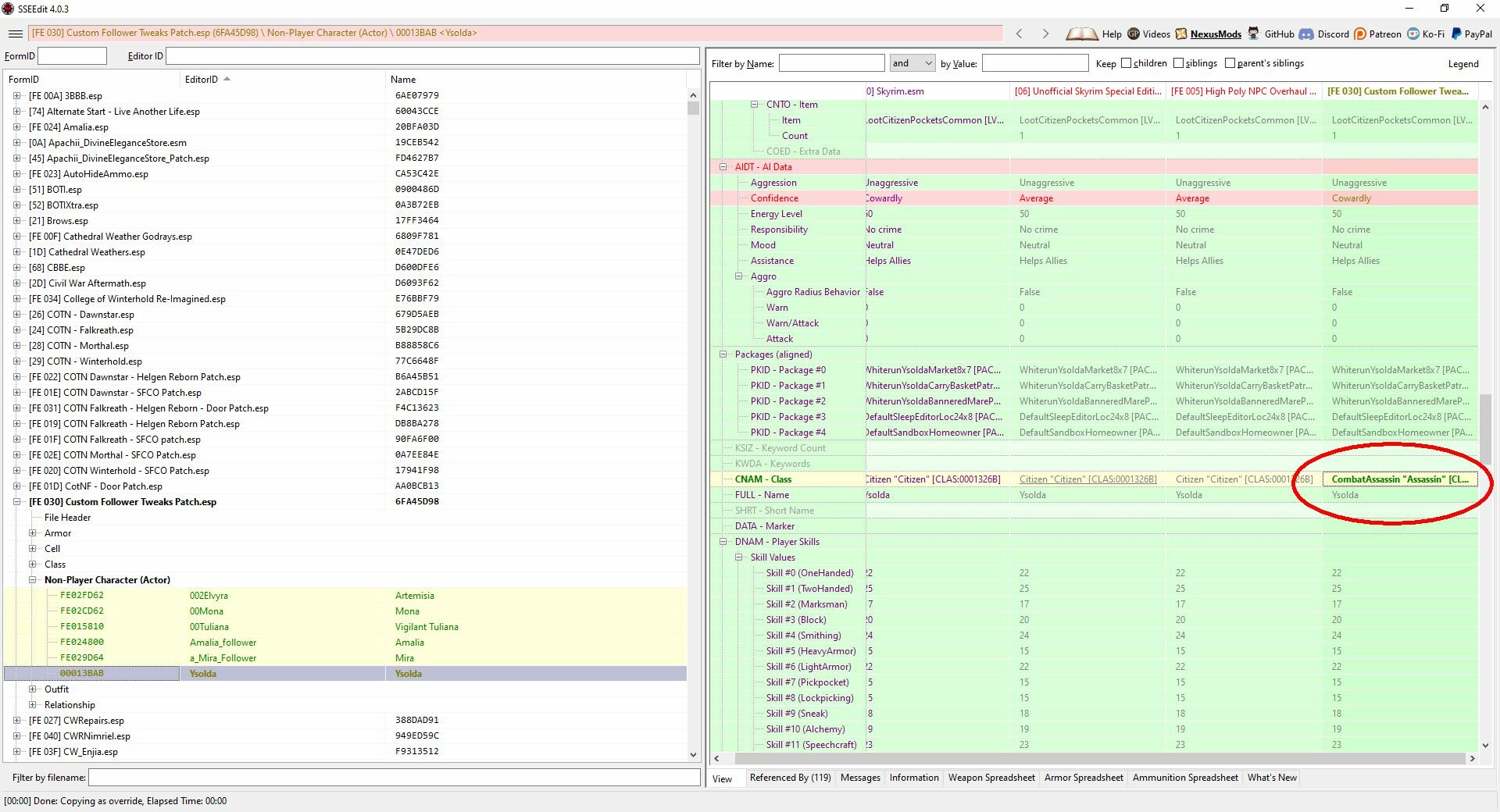Click the Legend button
The height and width of the screenshot is (812, 1500).
point(1463,64)
